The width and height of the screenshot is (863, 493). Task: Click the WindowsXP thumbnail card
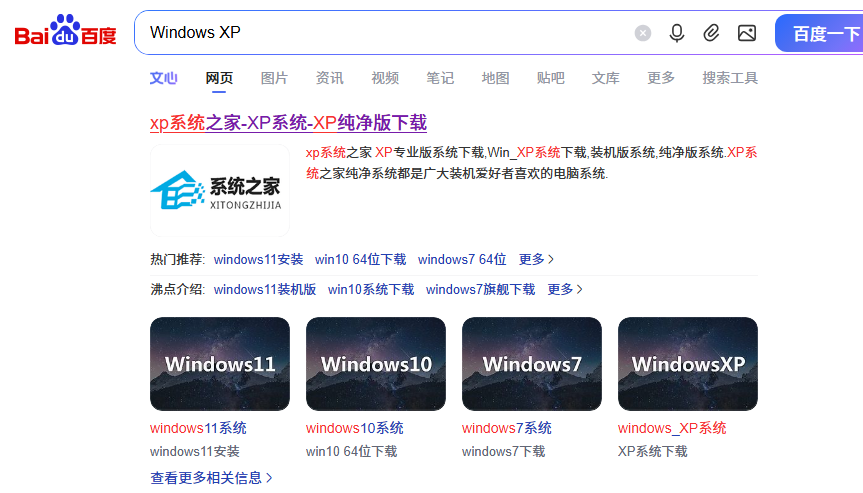coord(688,364)
